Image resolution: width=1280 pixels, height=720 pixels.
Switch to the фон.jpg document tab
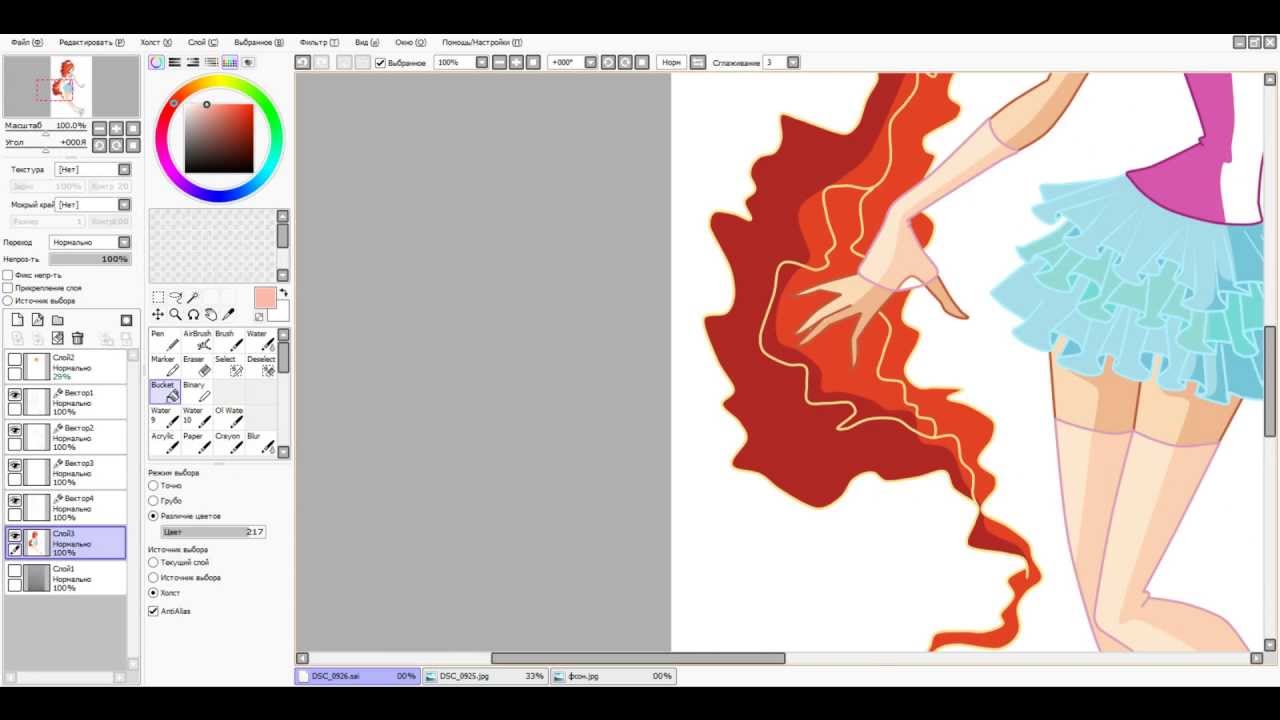coord(613,676)
